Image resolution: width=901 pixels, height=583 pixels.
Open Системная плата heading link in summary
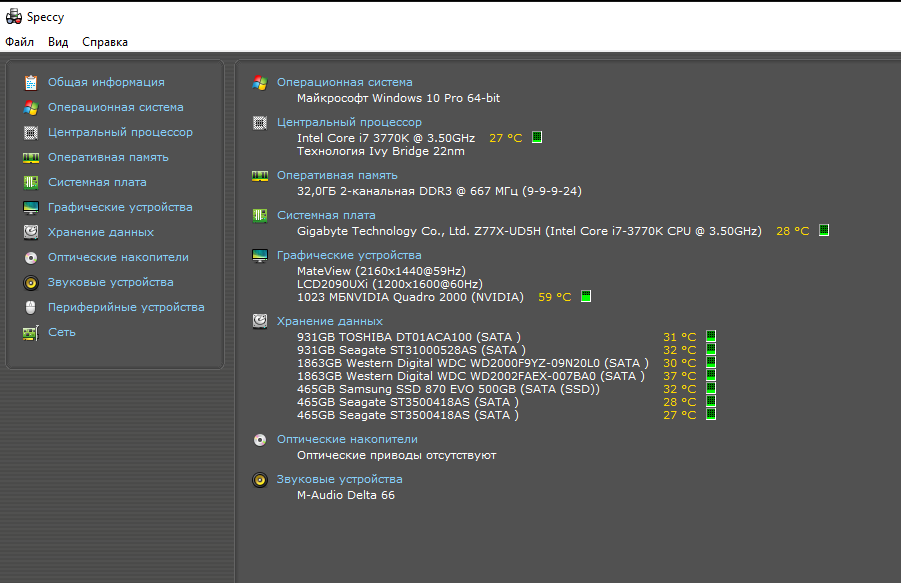pos(326,215)
